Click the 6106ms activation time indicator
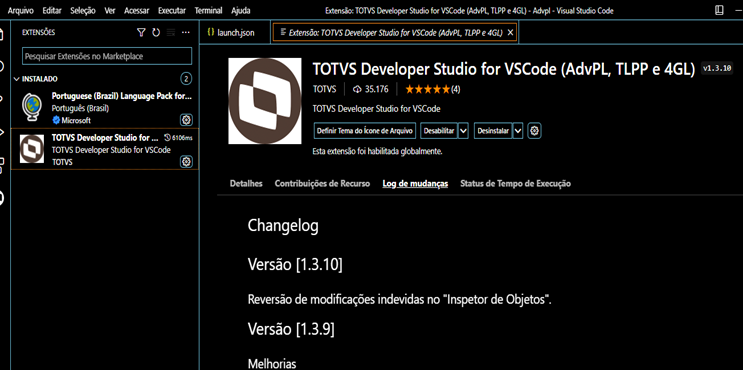The height and width of the screenshot is (370, 743). point(178,138)
